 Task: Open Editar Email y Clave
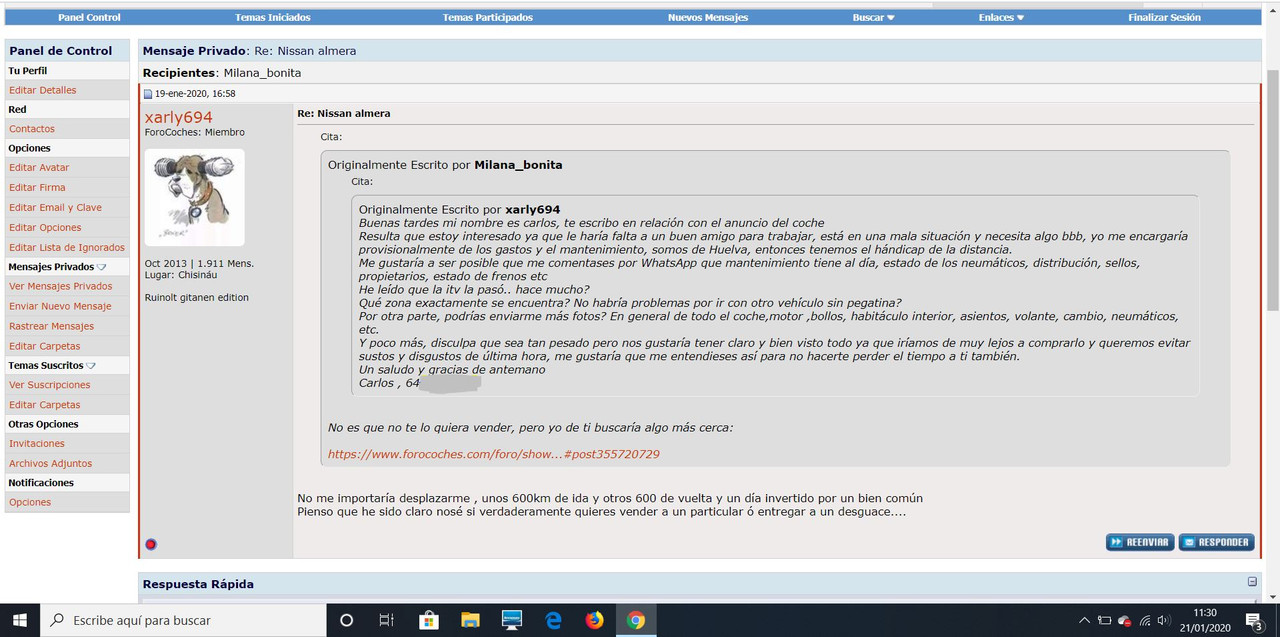(55, 208)
